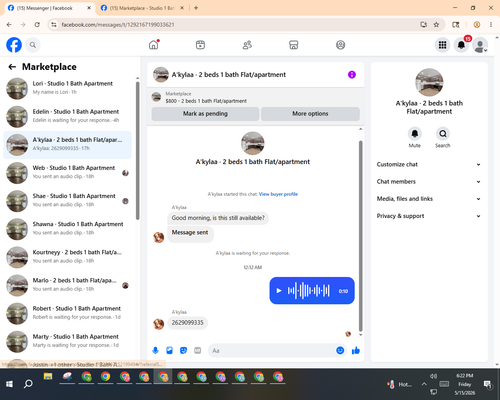Open Chrome three-dot menu
Image resolution: width=500 pixels, height=400 pixels.
coord(491,24)
